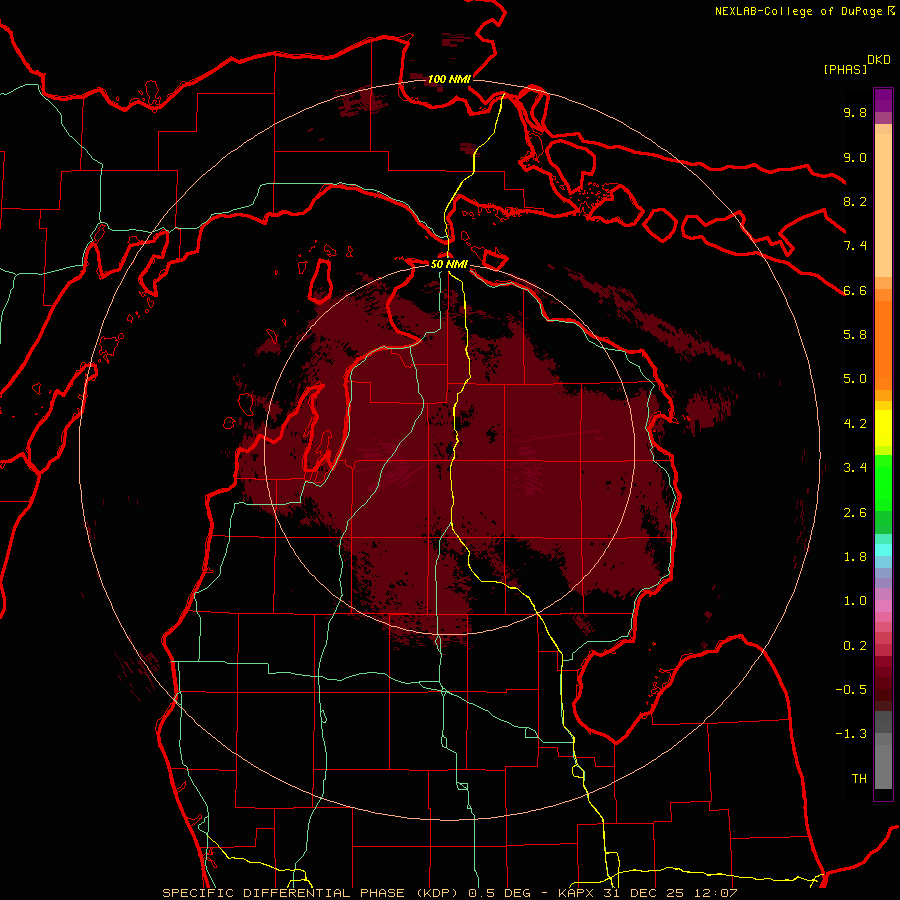Screen dimensions: 900x900
Task: Click the 1.0 legend value
Action: (x=855, y=601)
